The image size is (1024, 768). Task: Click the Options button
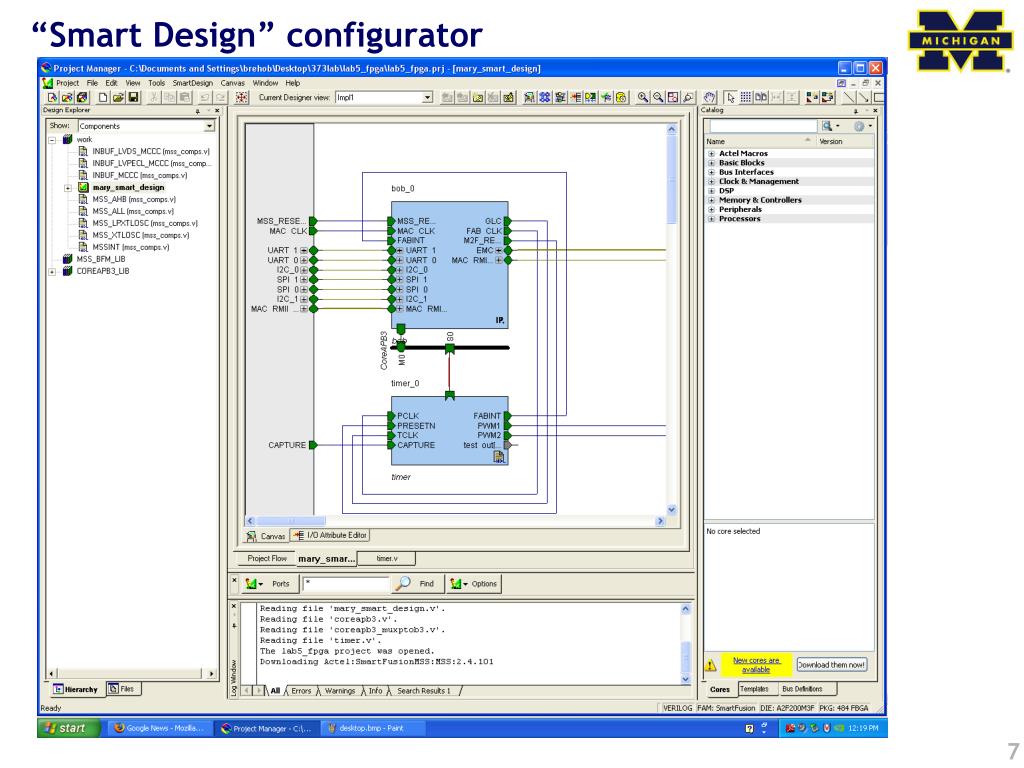coord(473,584)
